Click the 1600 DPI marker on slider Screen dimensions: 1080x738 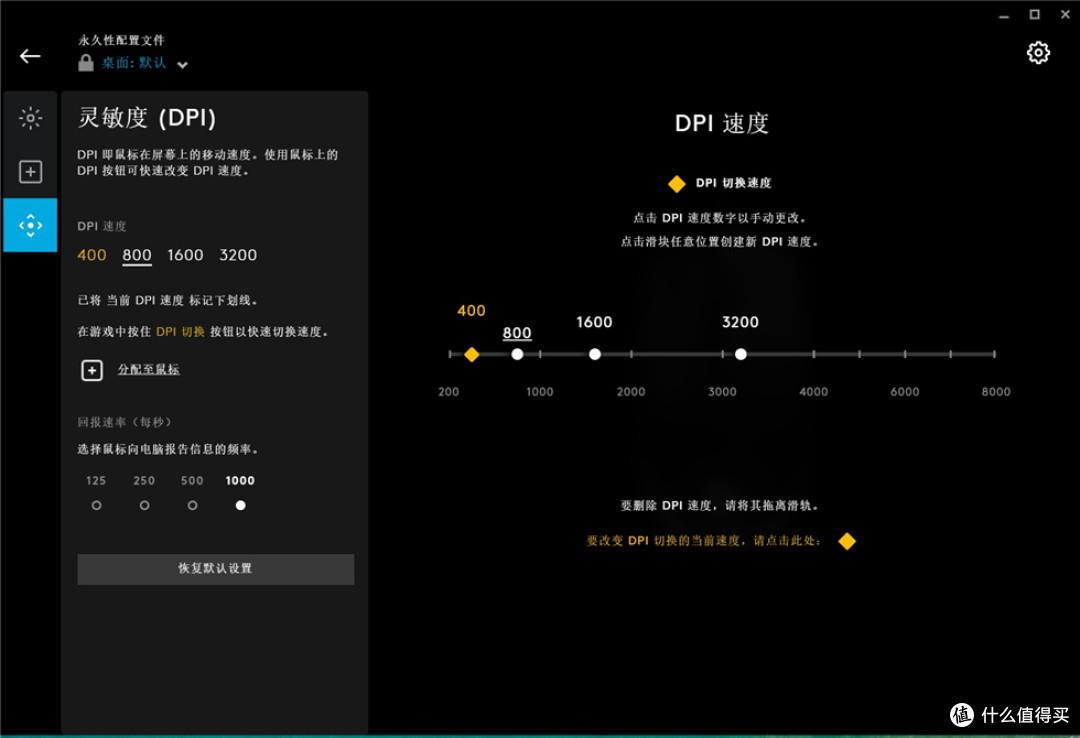595,354
